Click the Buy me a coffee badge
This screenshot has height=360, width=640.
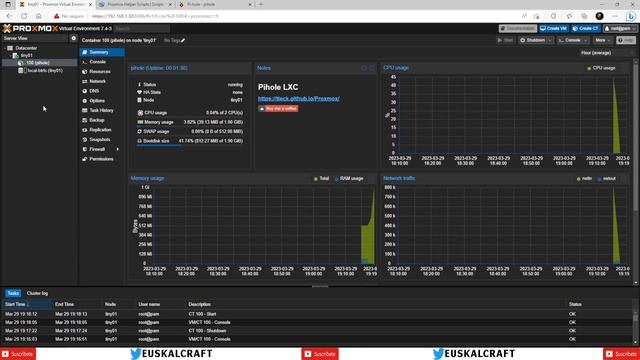[x=278, y=109]
